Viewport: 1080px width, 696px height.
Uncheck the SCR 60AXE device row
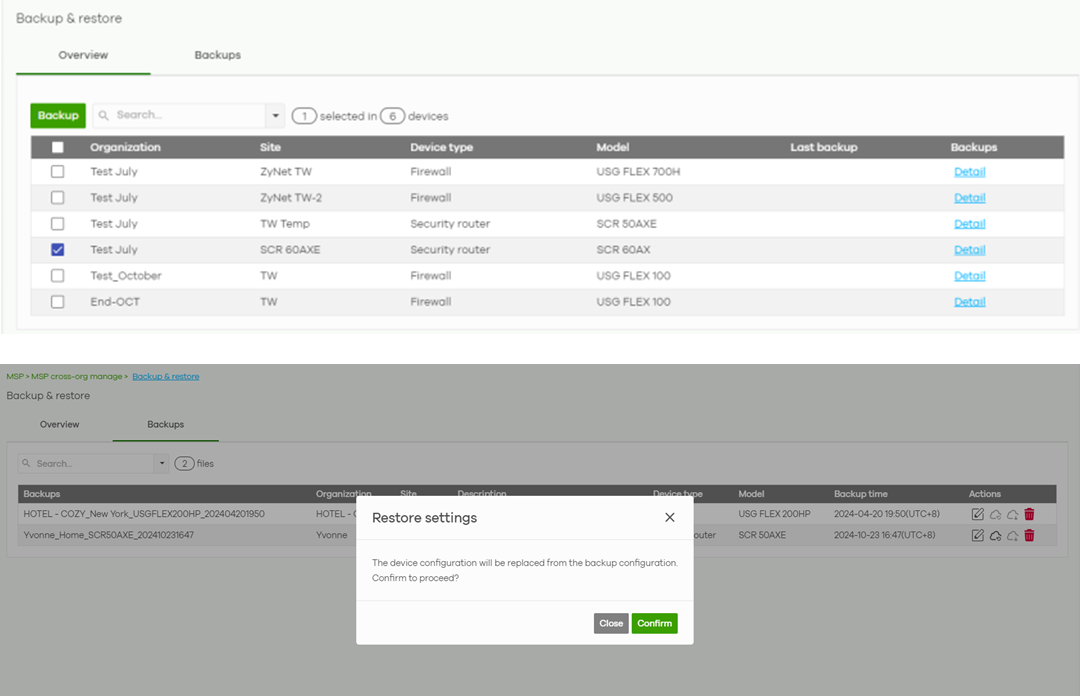click(58, 249)
